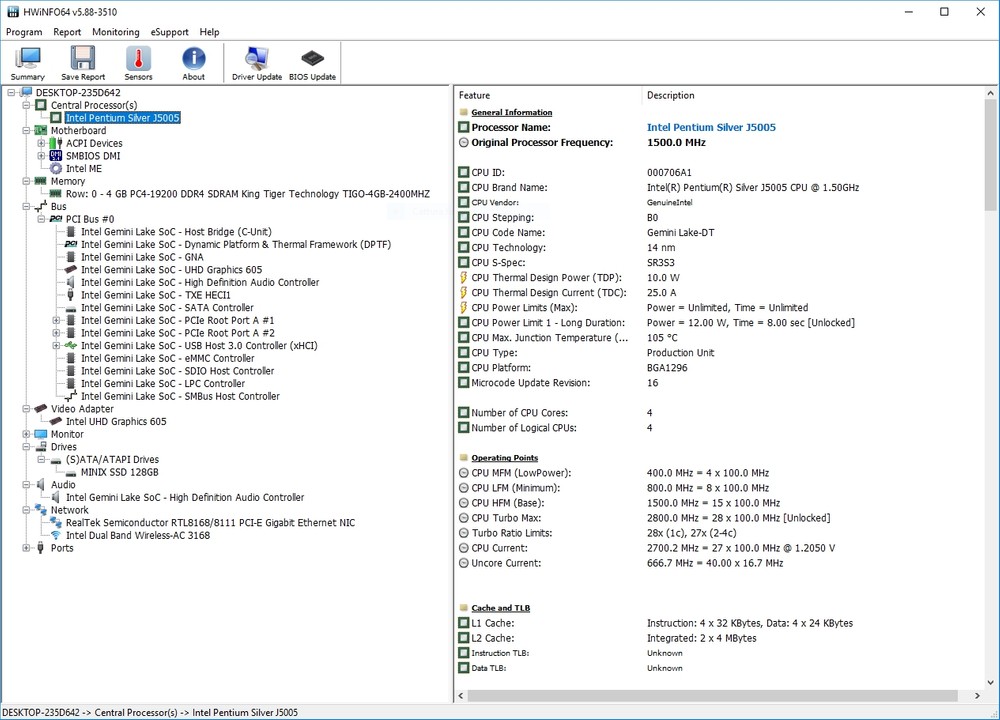
Task: Expand the ACPI Devices node
Action: (x=41, y=143)
